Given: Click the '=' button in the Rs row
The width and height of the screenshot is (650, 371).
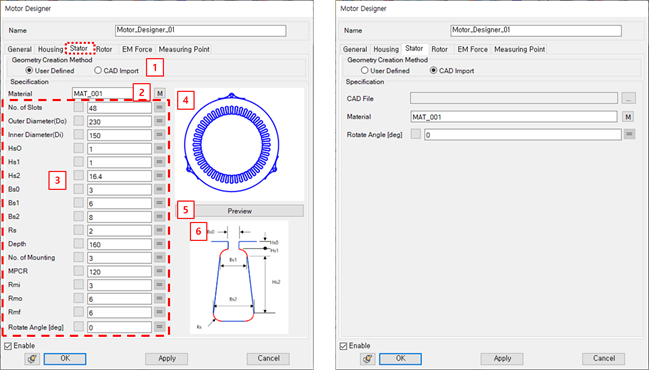Looking at the screenshot, I should click(x=160, y=230).
